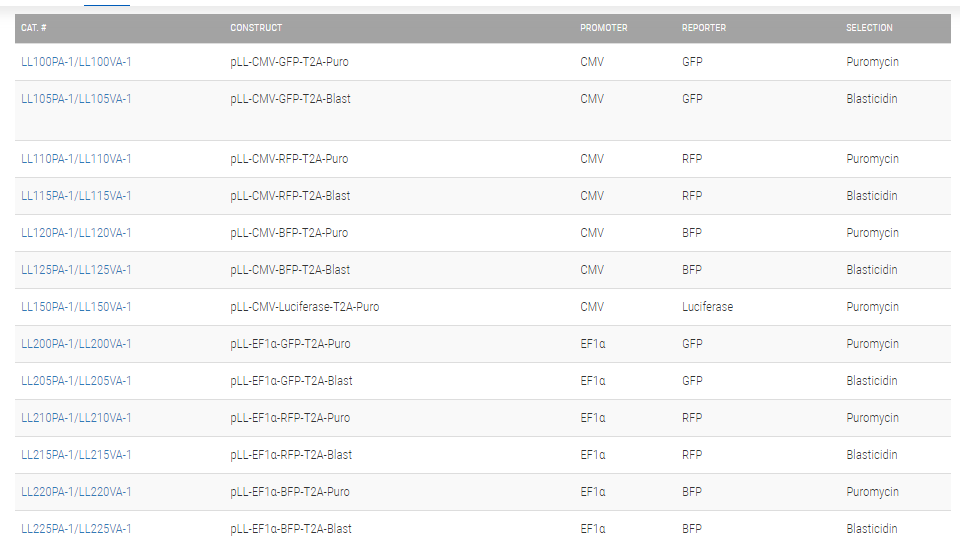
Task: Click the LL205PA-1 catalog link
Action: click(x=47, y=381)
